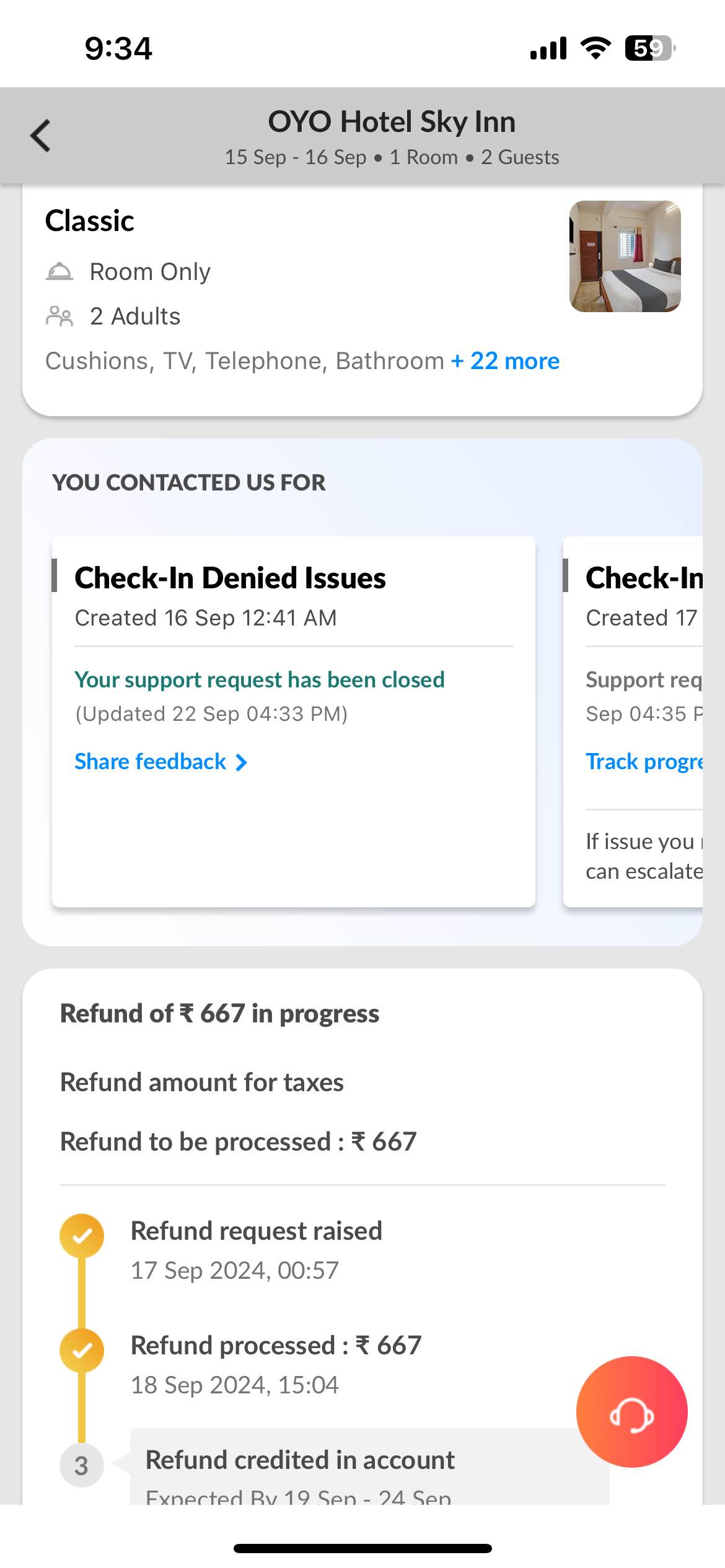Tap the back arrow icon

tap(40, 135)
